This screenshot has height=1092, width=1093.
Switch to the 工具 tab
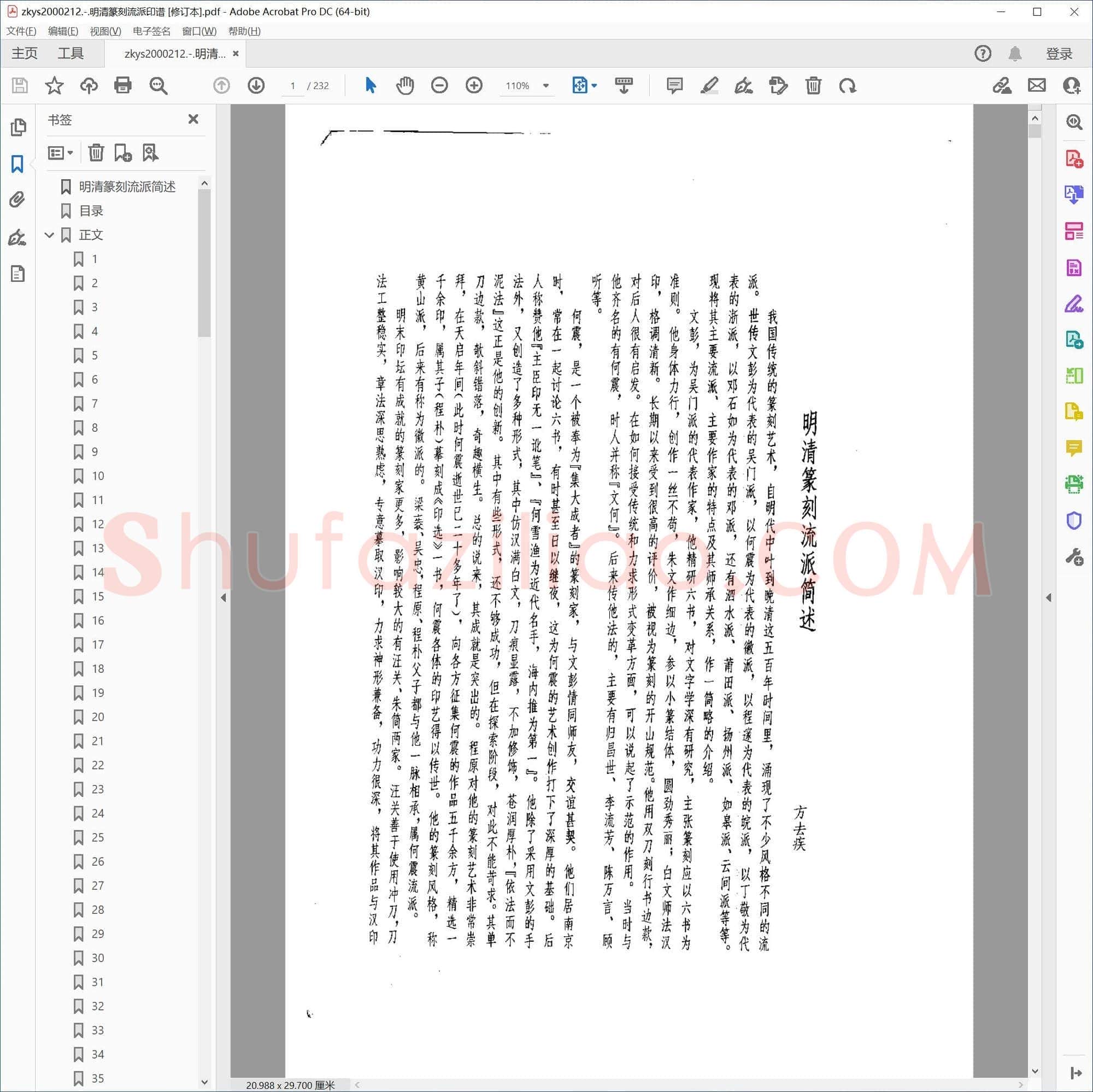pos(70,53)
